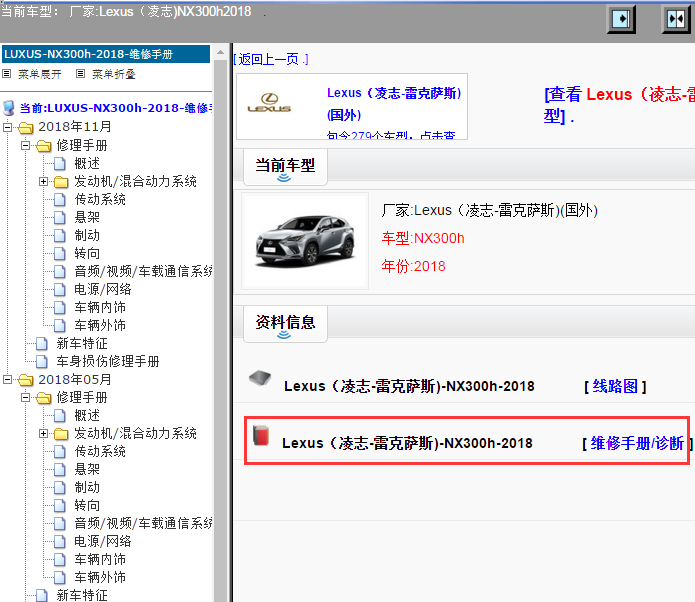Click the folder icon of 发动机/混合动力系统 under 2018年05月
695x602 pixels.
61,434
